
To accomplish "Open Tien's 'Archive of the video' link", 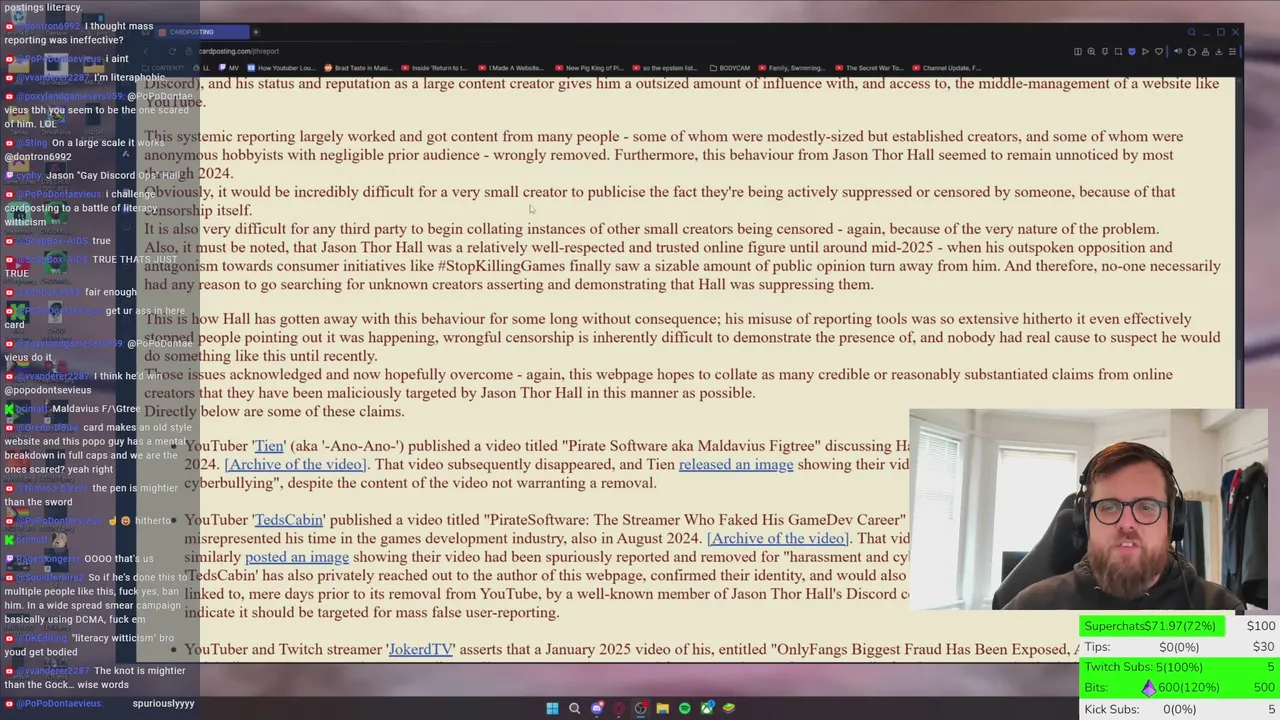I will pyautogui.click(x=295, y=464).
